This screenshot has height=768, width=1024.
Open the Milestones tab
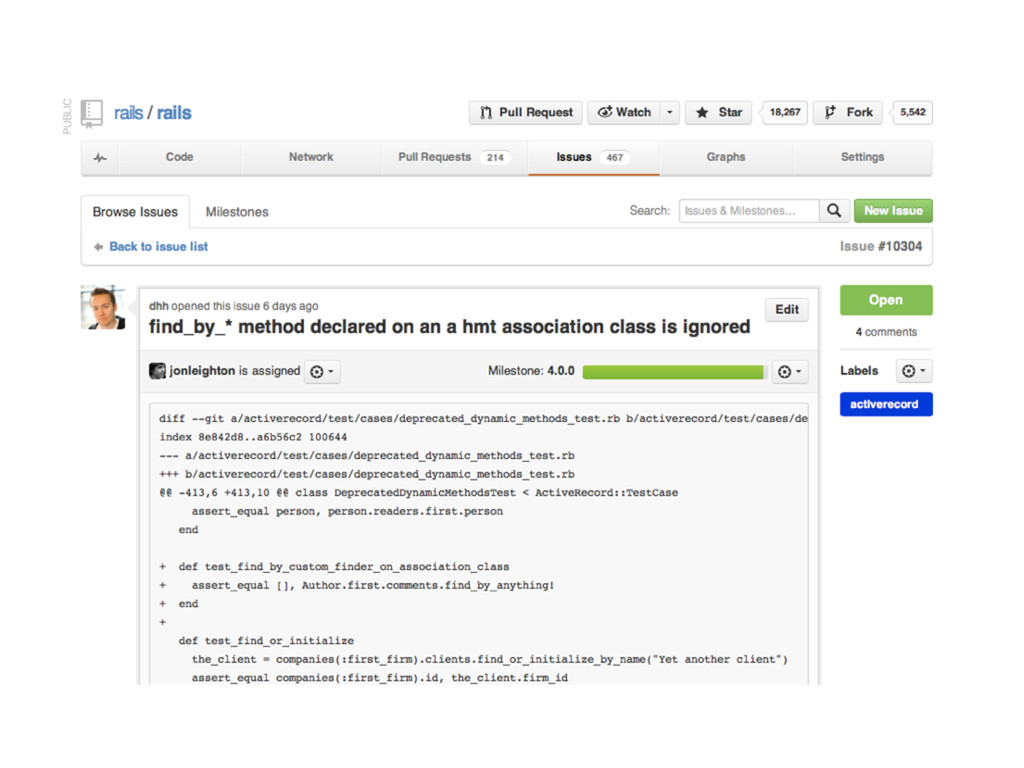click(237, 212)
